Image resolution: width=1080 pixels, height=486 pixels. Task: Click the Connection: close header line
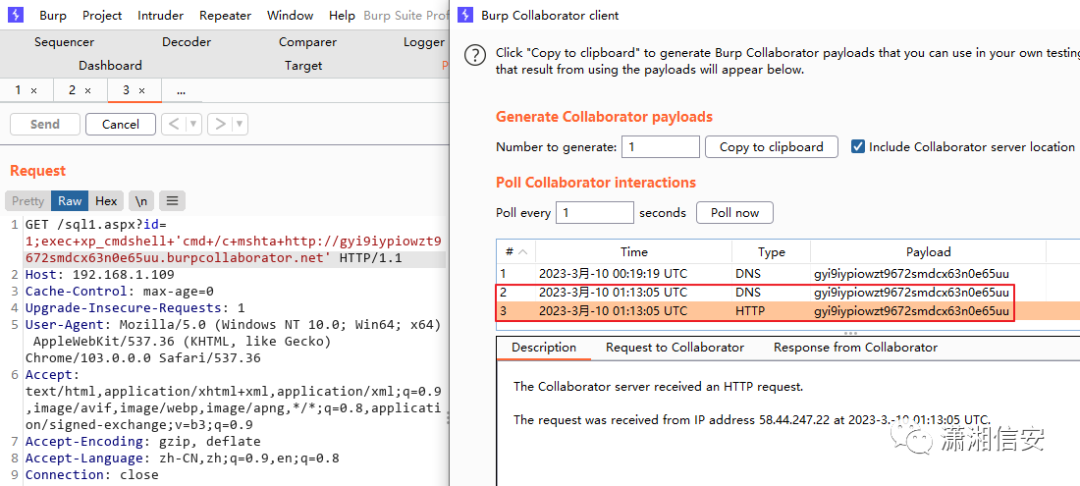tap(92, 475)
